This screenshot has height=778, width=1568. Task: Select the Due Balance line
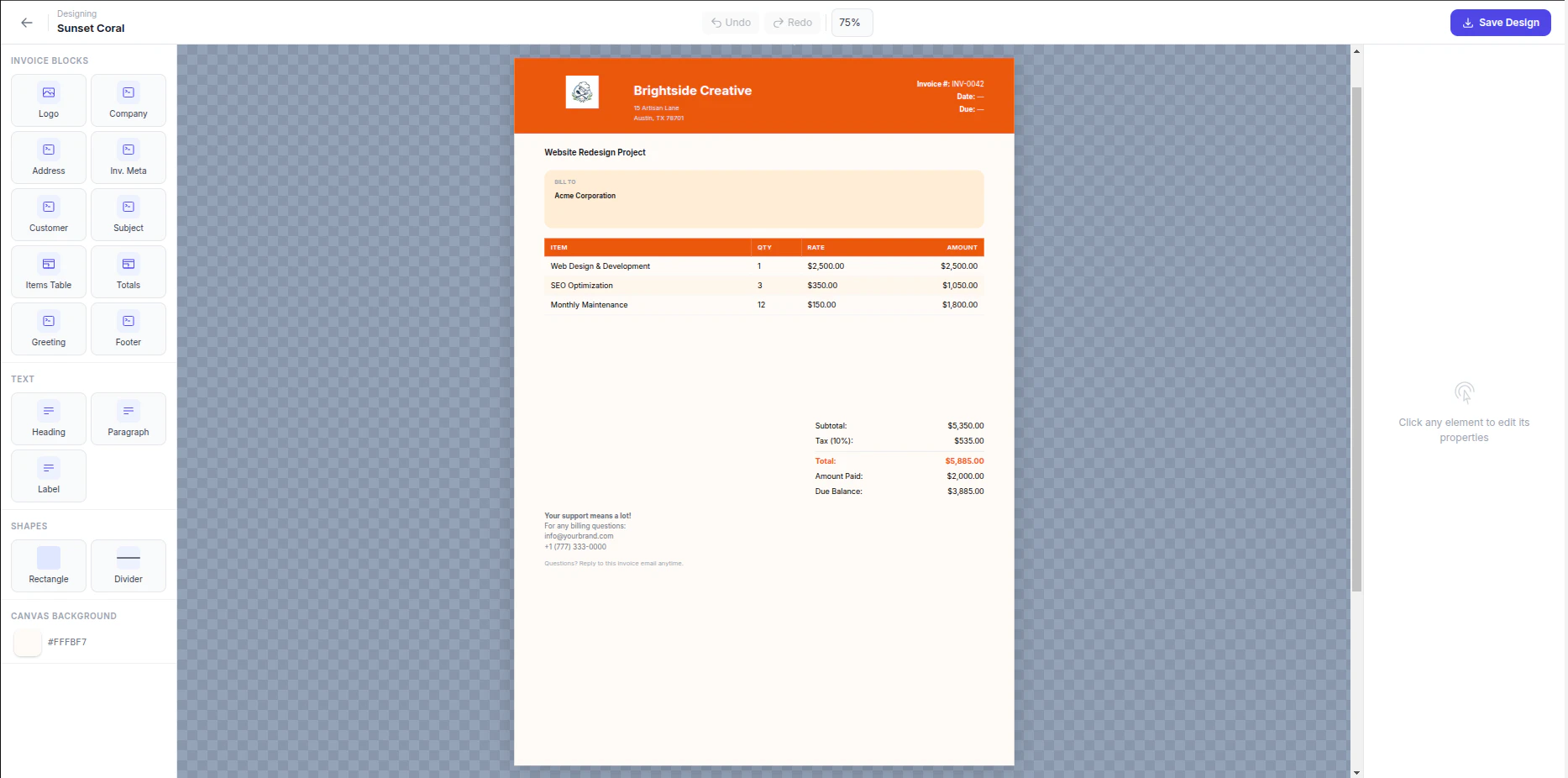899,492
